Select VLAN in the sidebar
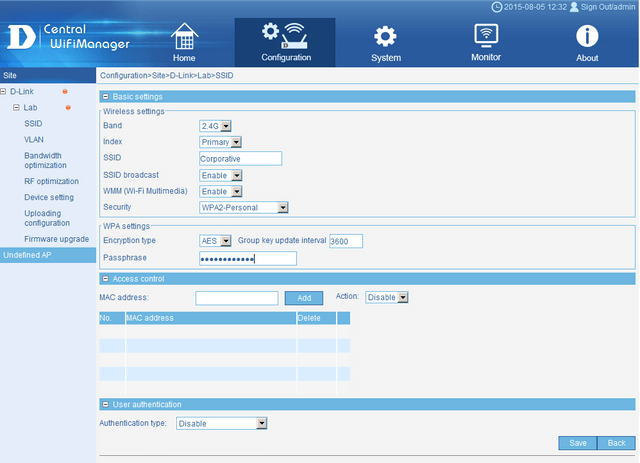Screen dimensions: 640x463 pyautogui.click(x=34, y=140)
